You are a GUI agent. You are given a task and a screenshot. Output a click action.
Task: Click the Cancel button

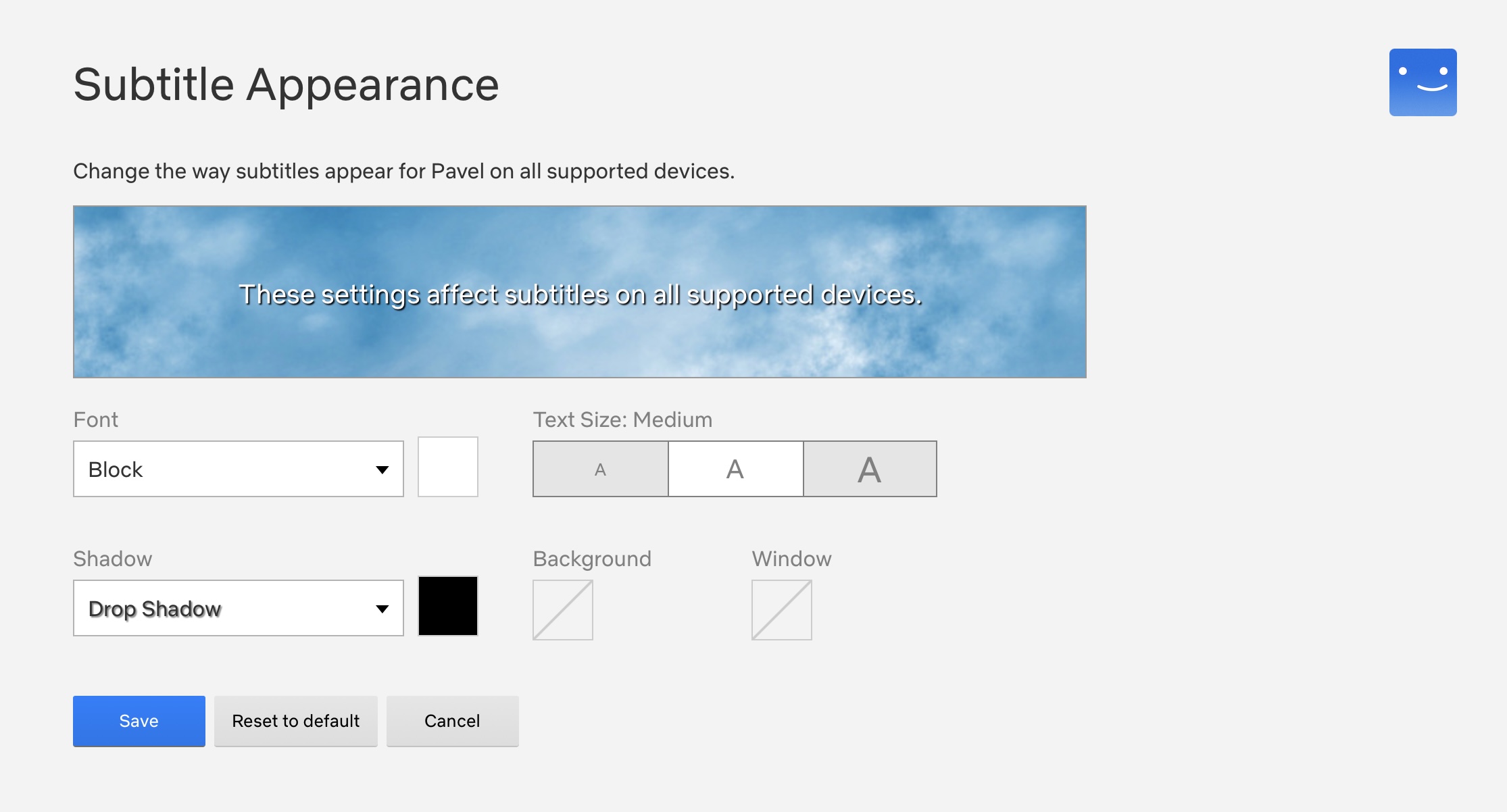pos(452,721)
